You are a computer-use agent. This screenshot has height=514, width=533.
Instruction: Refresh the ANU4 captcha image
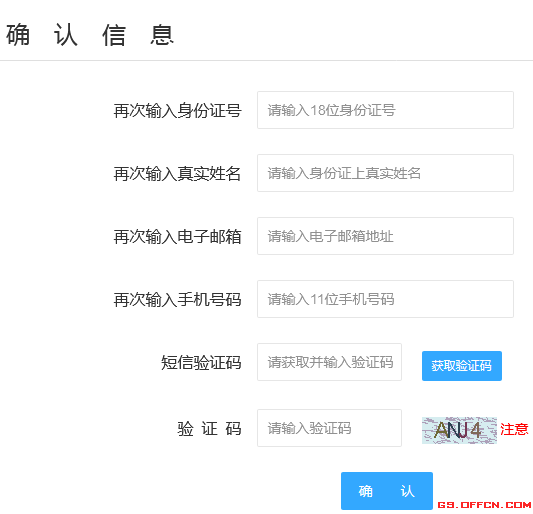pyautogui.click(x=459, y=430)
